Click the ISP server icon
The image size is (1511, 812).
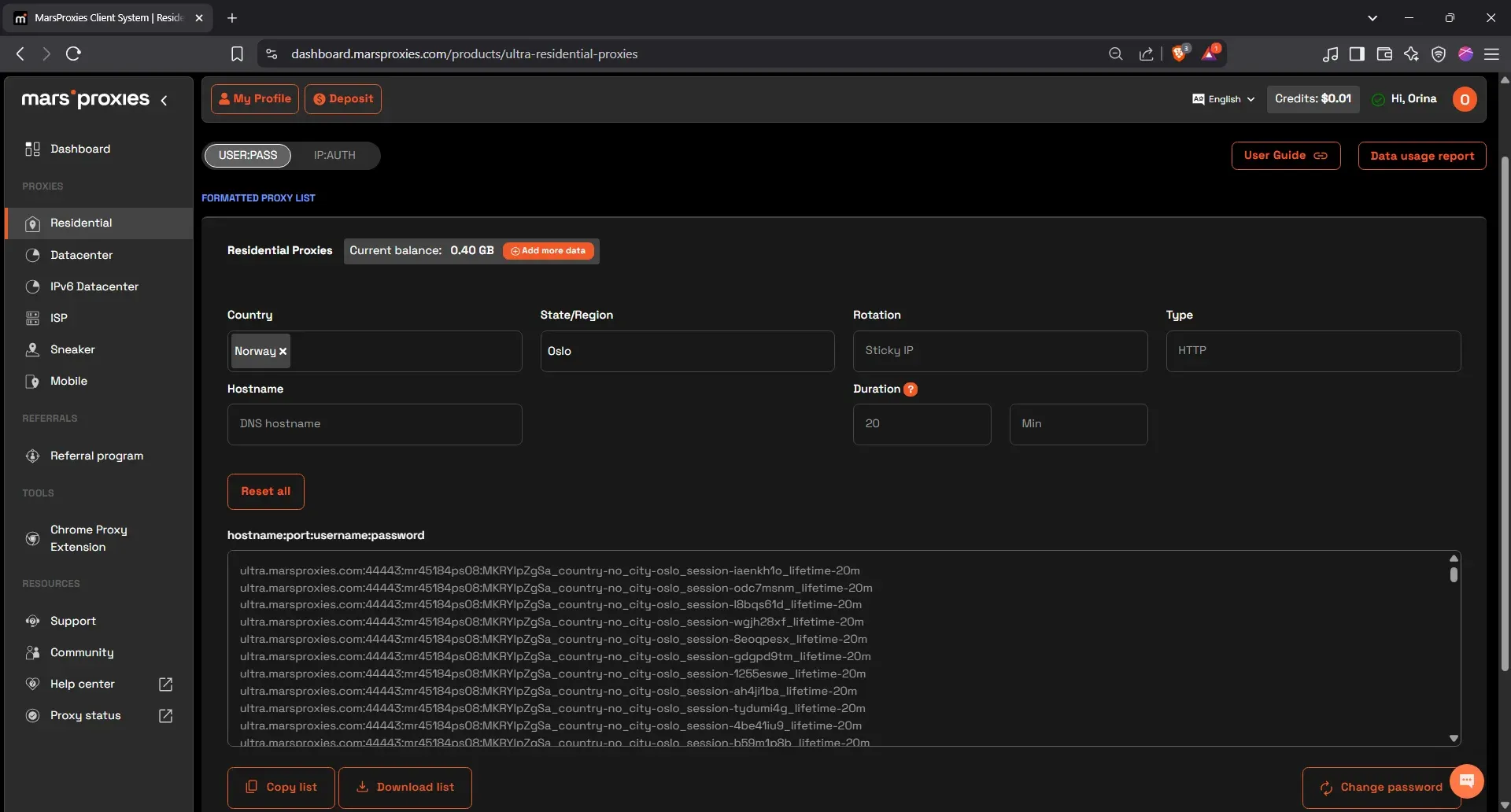(x=32, y=318)
